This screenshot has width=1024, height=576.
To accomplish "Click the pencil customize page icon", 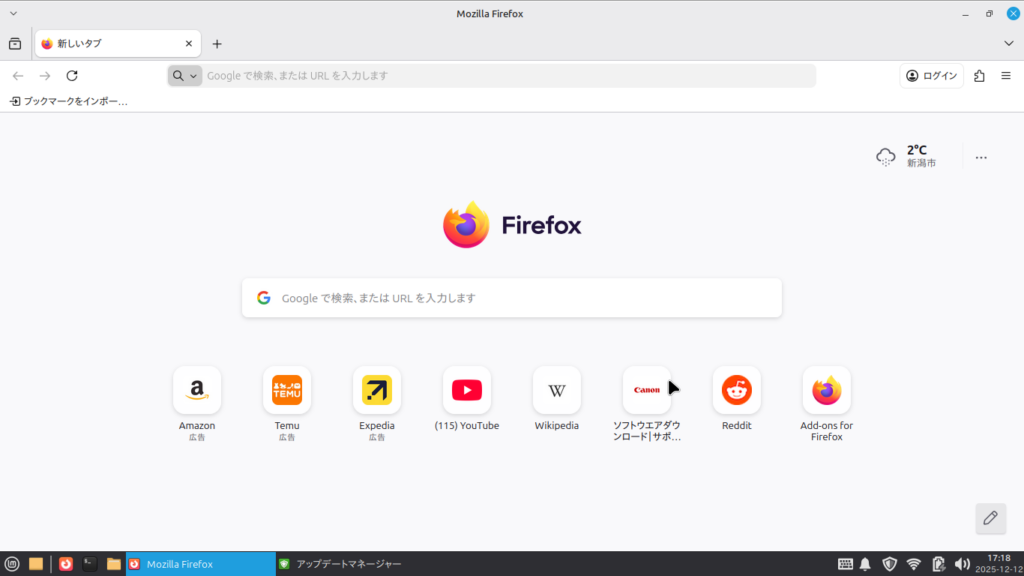I will coord(990,517).
